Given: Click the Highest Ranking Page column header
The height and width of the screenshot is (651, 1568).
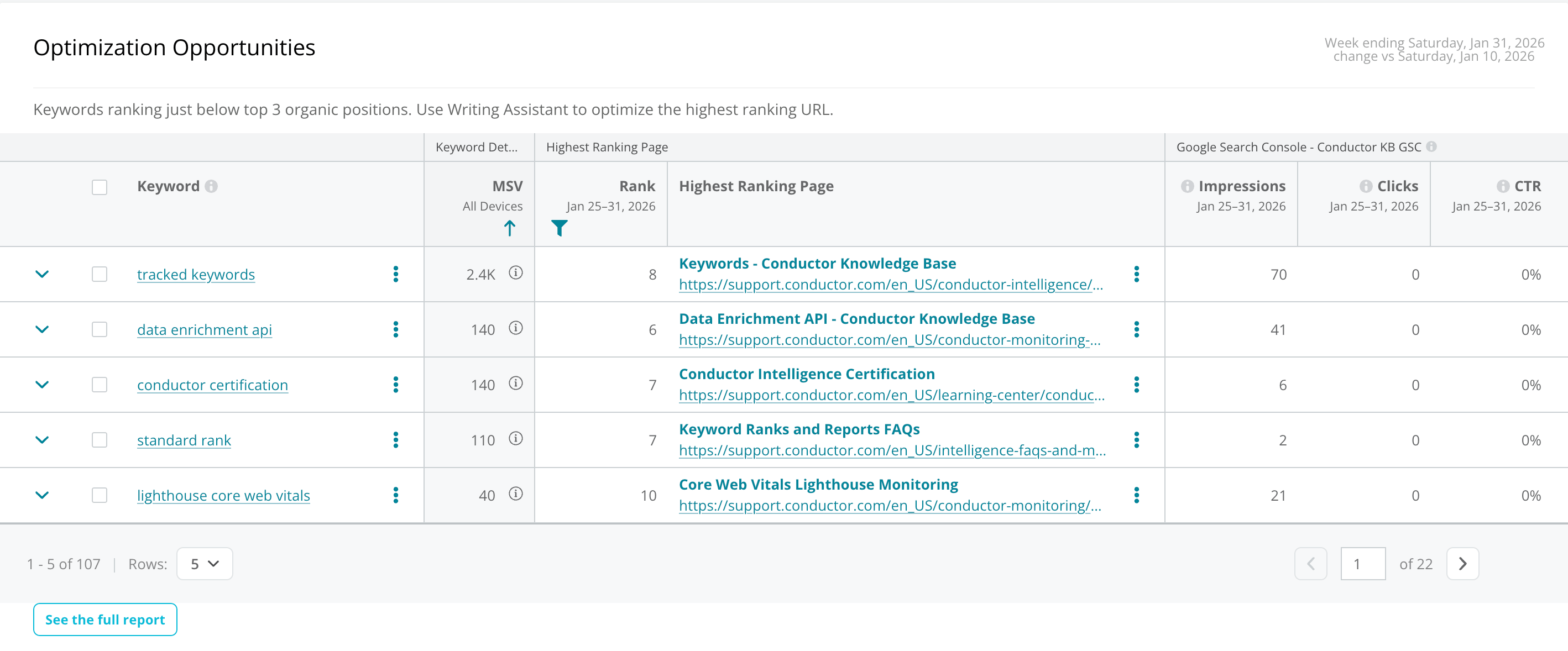Looking at the screenshot, I should click(756, 186).
